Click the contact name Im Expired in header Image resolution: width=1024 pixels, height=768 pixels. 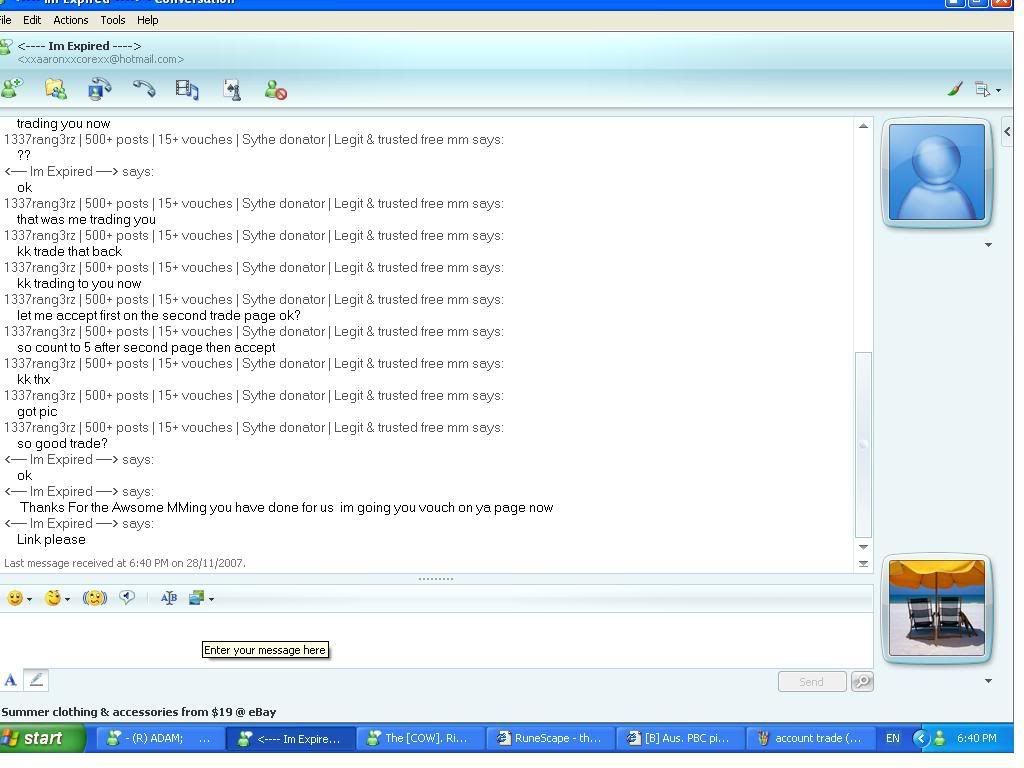[x=79, y=46]
